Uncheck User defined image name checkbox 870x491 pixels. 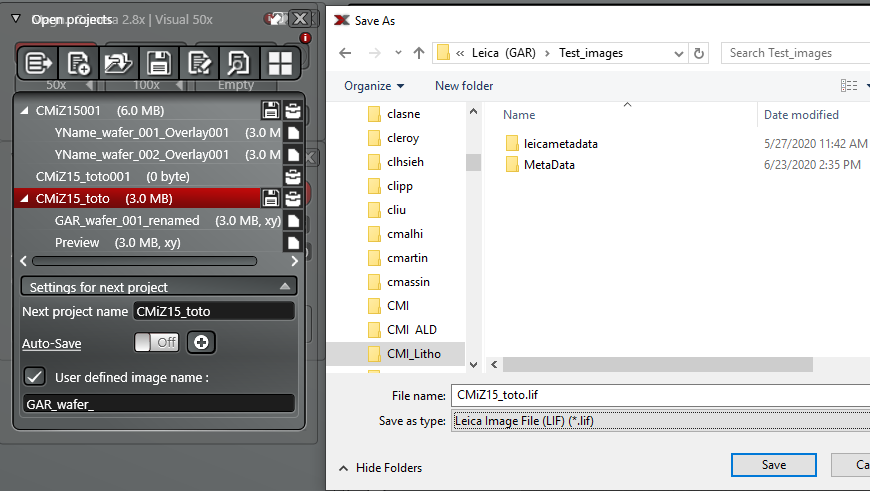click(x=35, y=377)
